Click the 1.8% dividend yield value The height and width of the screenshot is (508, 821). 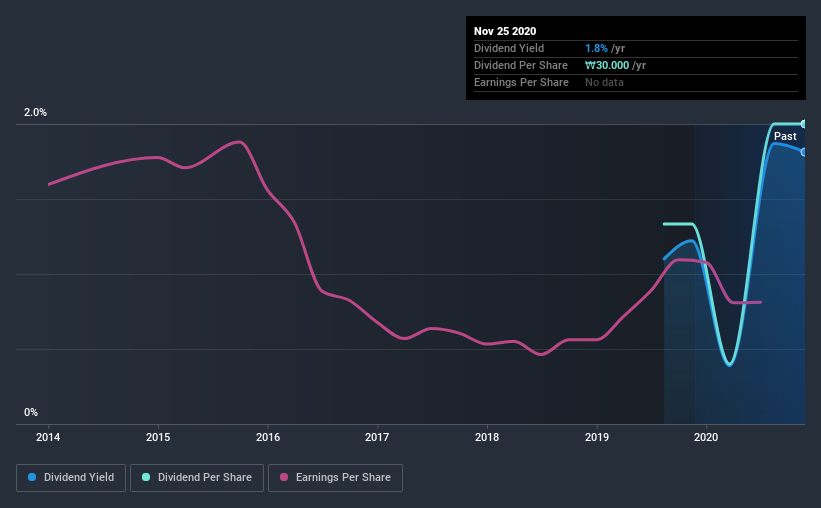pyautogui.click(x=596, y=48)
